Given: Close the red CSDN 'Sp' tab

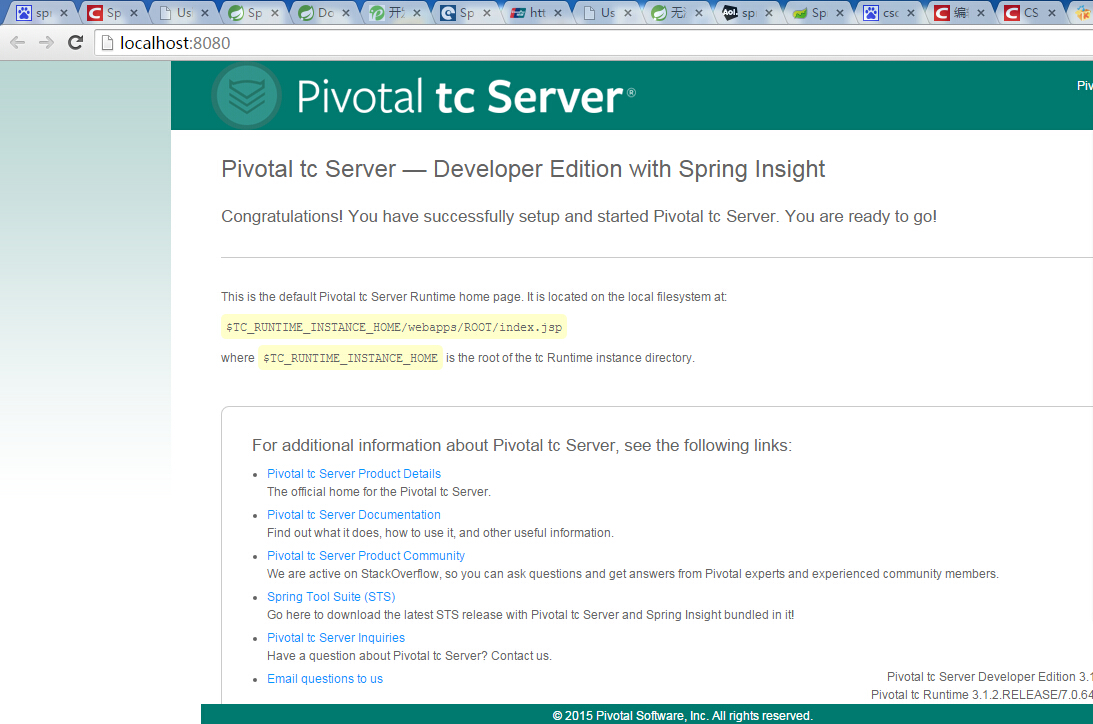Looking at the screenshot, I should (134, 13).
